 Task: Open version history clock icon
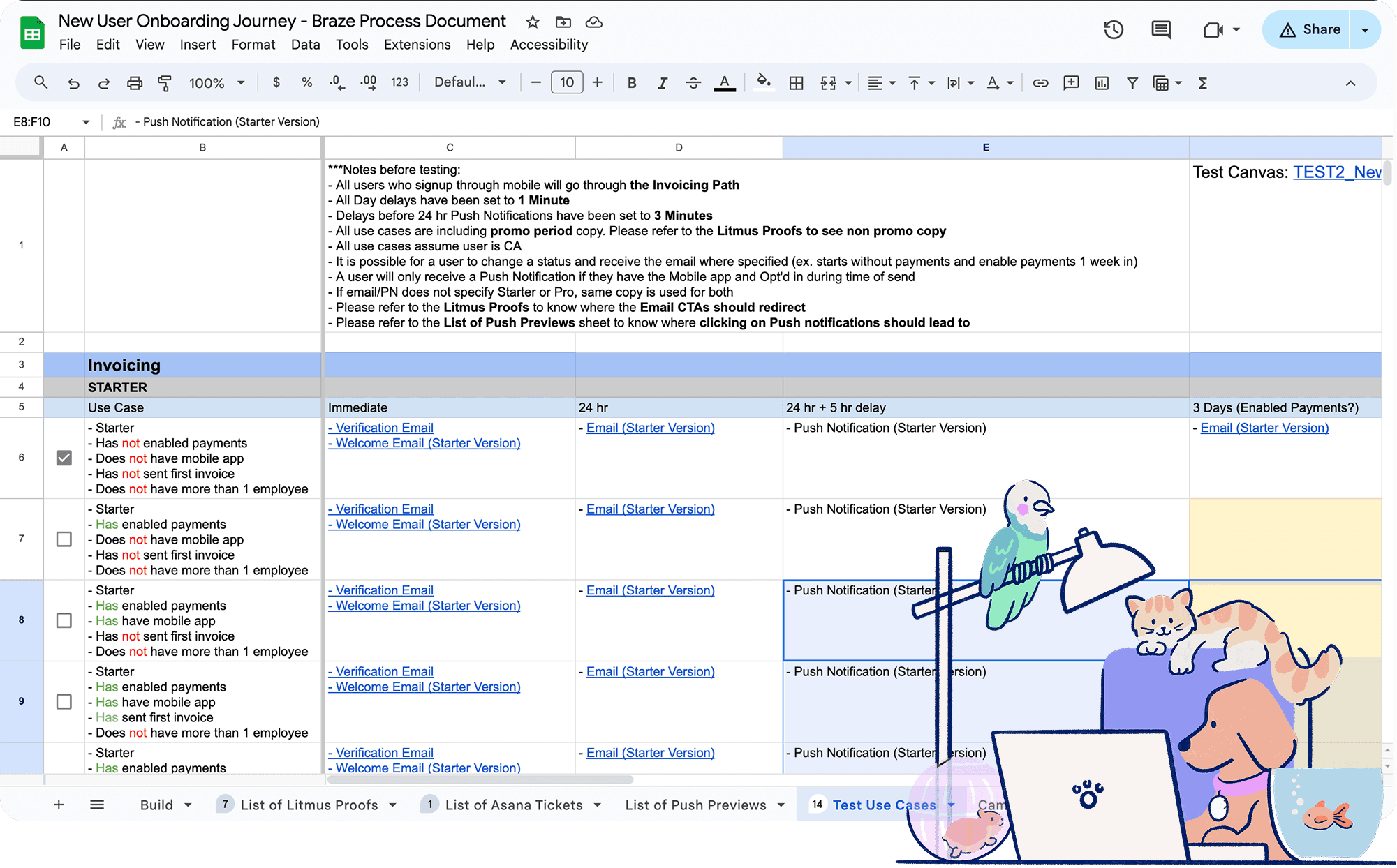(1113, 29)
